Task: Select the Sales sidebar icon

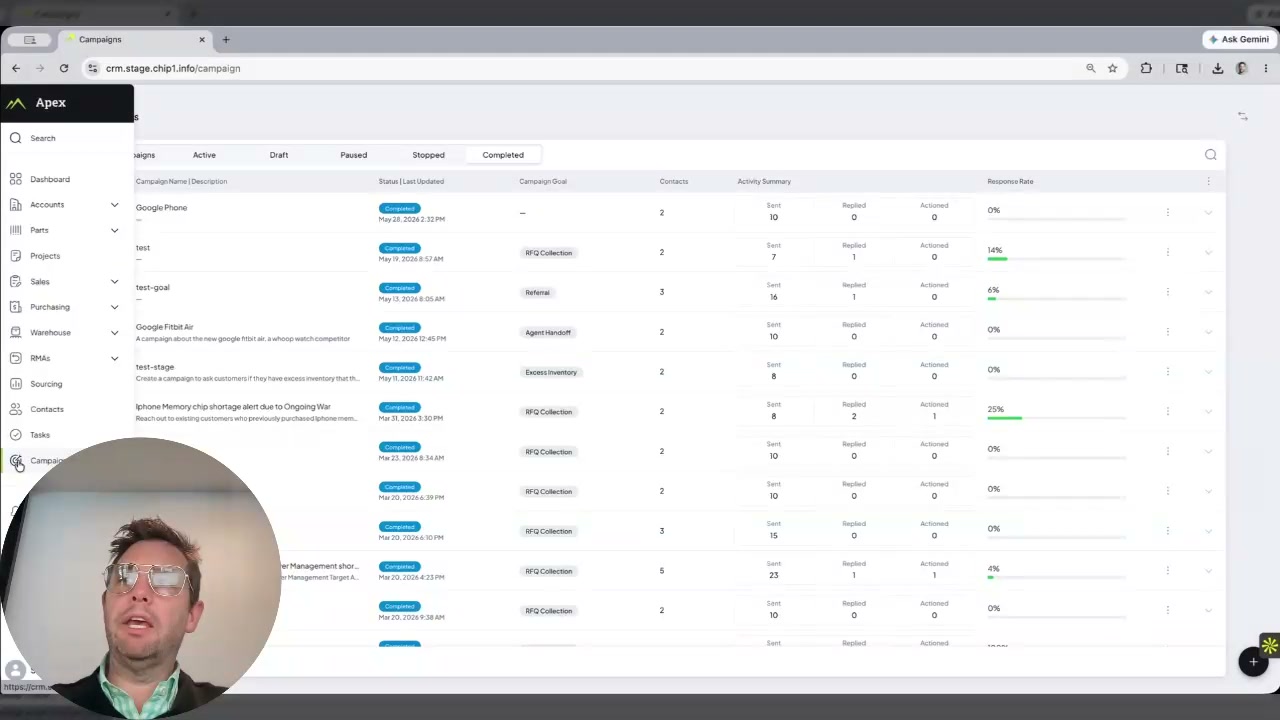Action: [x=15, y=282]
